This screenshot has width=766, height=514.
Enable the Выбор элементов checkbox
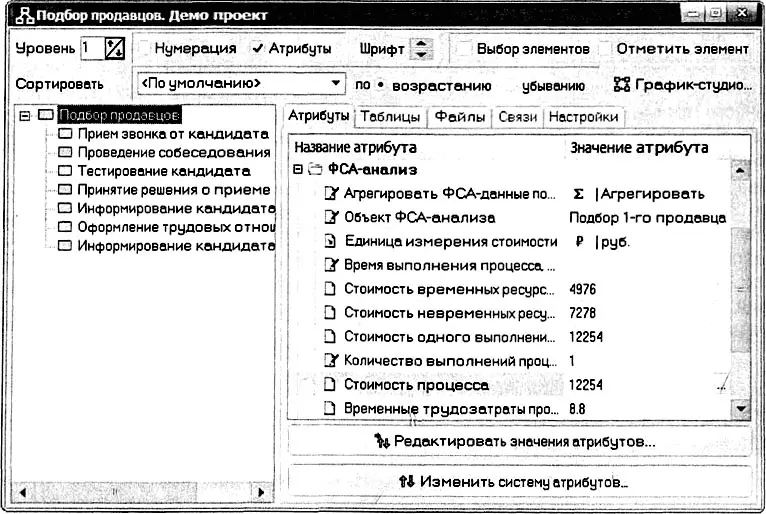click(x=465, y=49)
